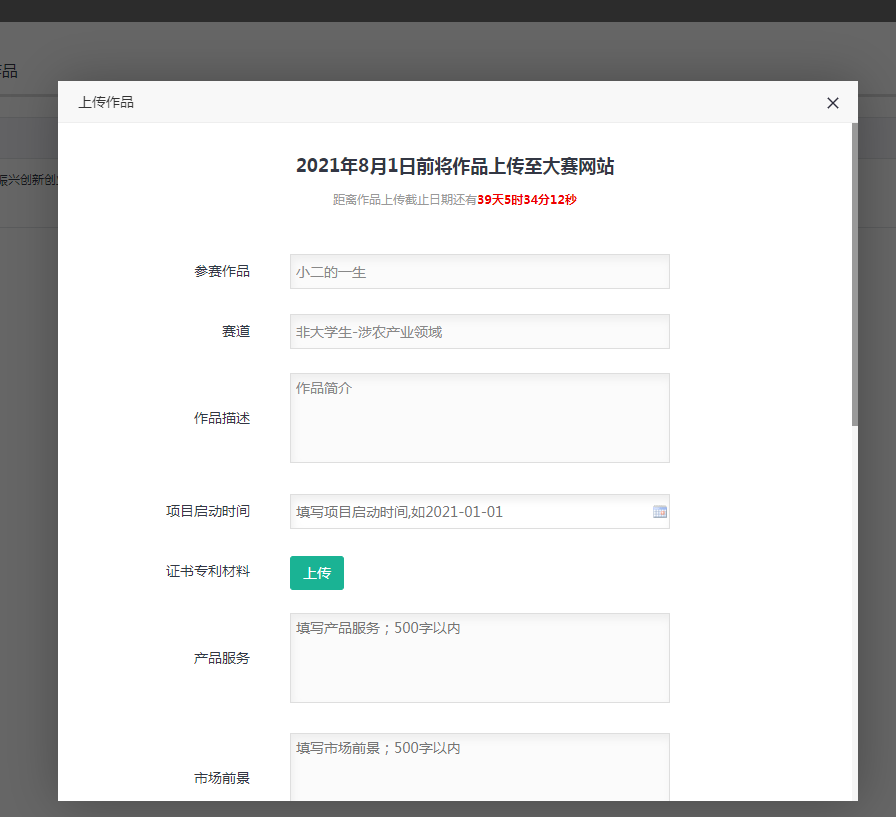The width and height of the screenshot is (896, 817).
Task: Close the 上传作品 dialog
Action: tap(832, 103)
